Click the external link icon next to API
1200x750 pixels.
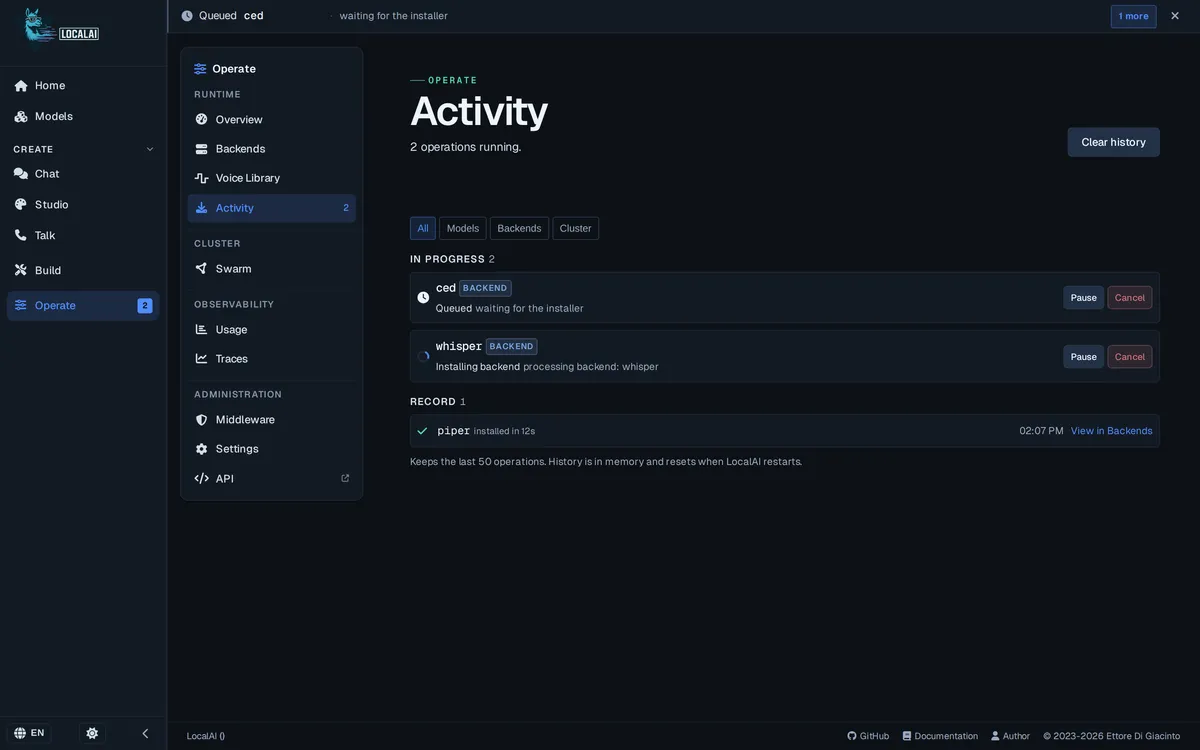pyautogui.click(x=345, y=478)
